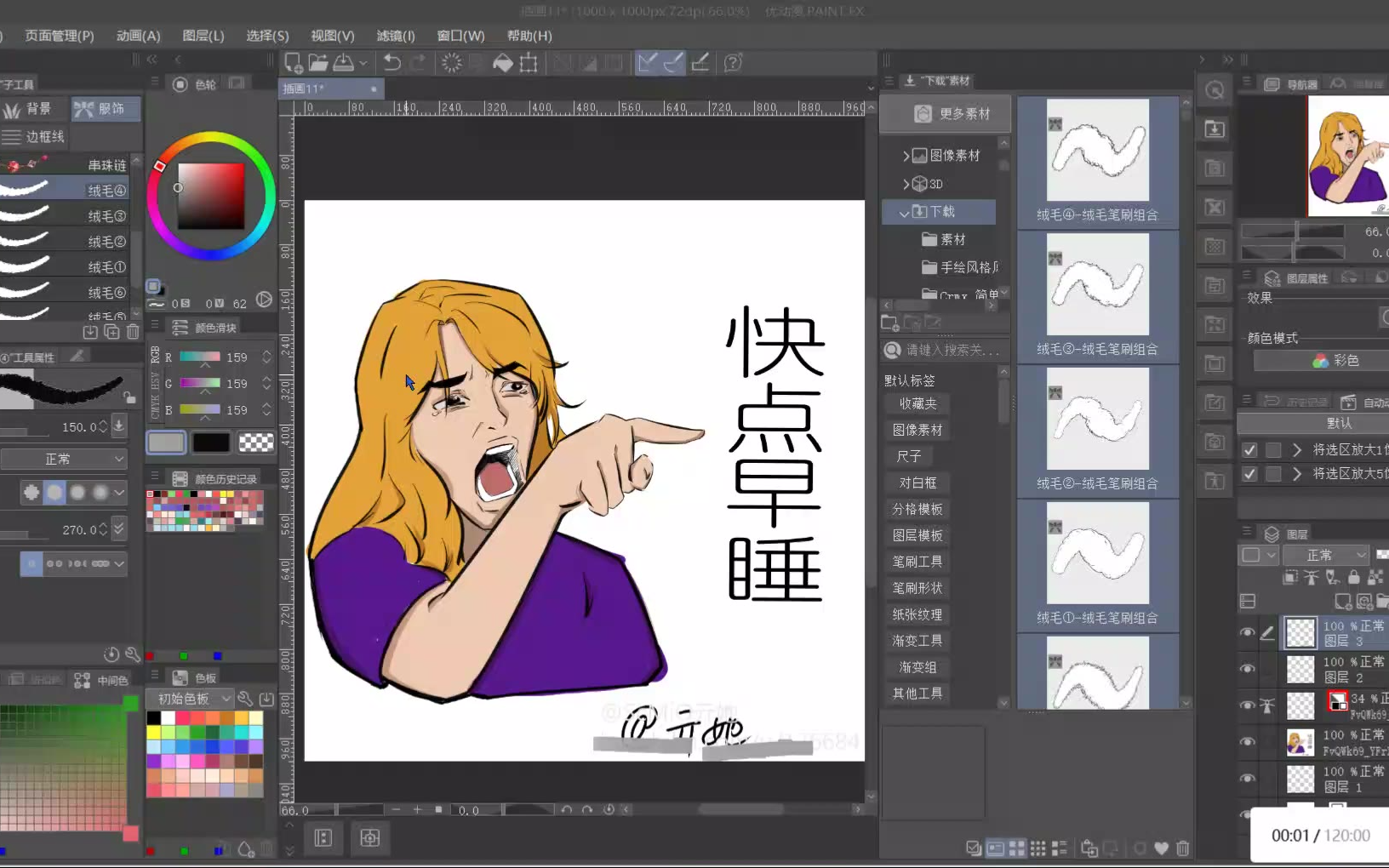The image size is (1389, 868).
Task: Click the lock layer padlock icon
Action: coord(1353,578)
